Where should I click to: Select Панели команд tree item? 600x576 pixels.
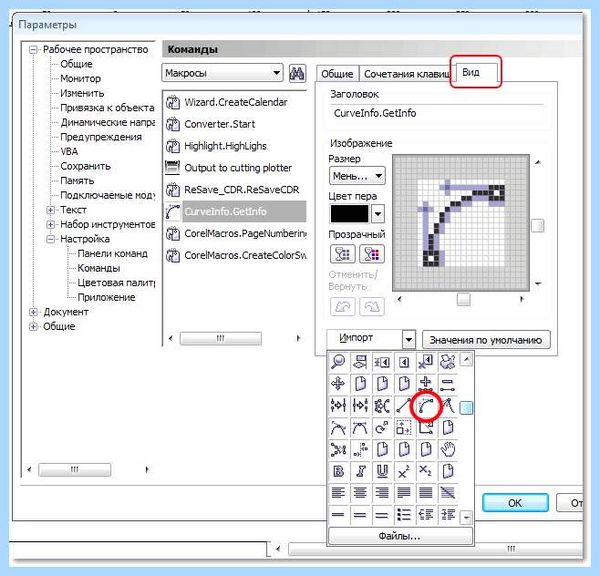(x=112, y=254)
